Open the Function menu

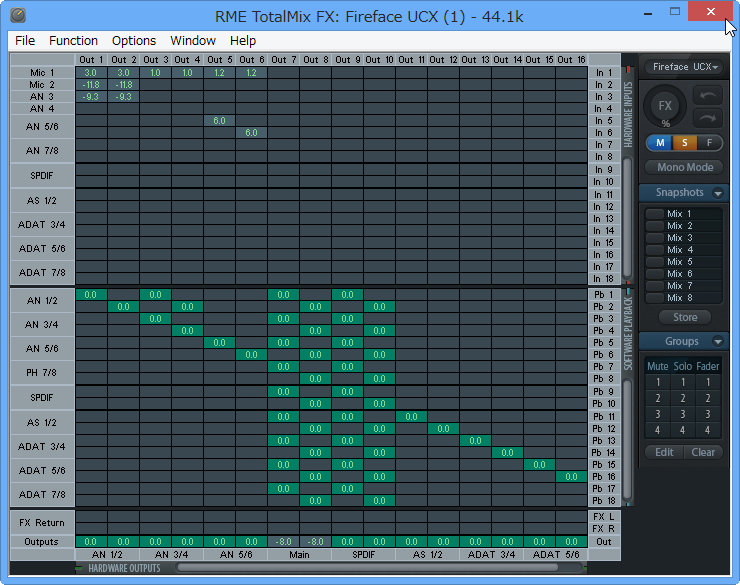73,41
